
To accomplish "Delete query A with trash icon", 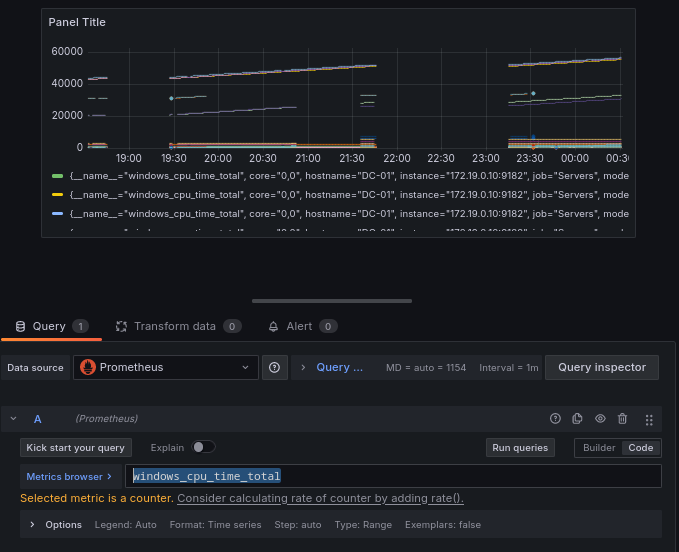I will point(622,419).
